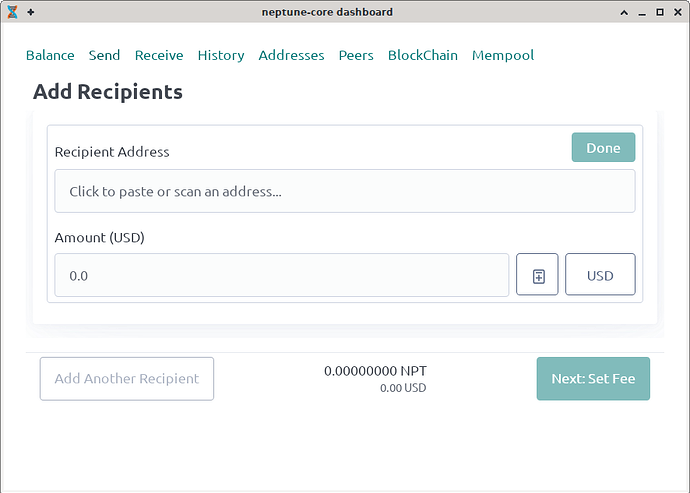Click into the Amount (USD) field
Screen dimensions: 690x493
[281, 275]
